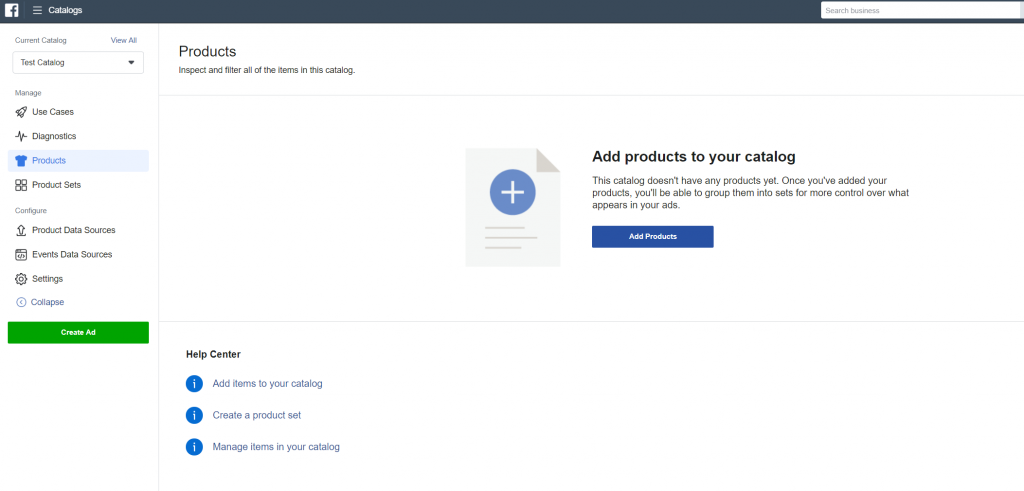Image resolution: width=1024 pixels, height=491 pixels.
Task: Open the hamburger menu beside Catalogs
Action: point(37,10)
